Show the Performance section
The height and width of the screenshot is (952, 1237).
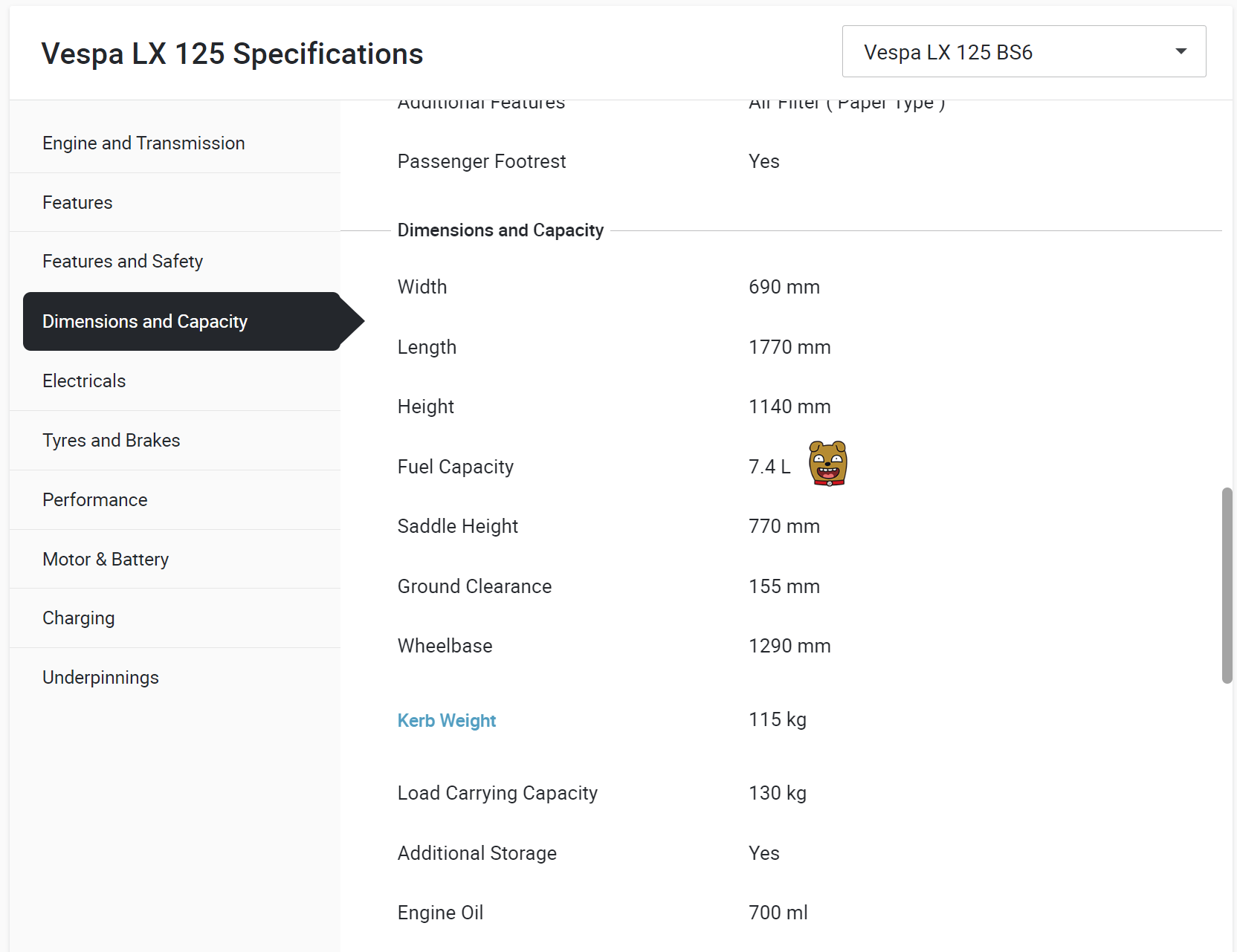pyautogui.click(x=175, y=499)
